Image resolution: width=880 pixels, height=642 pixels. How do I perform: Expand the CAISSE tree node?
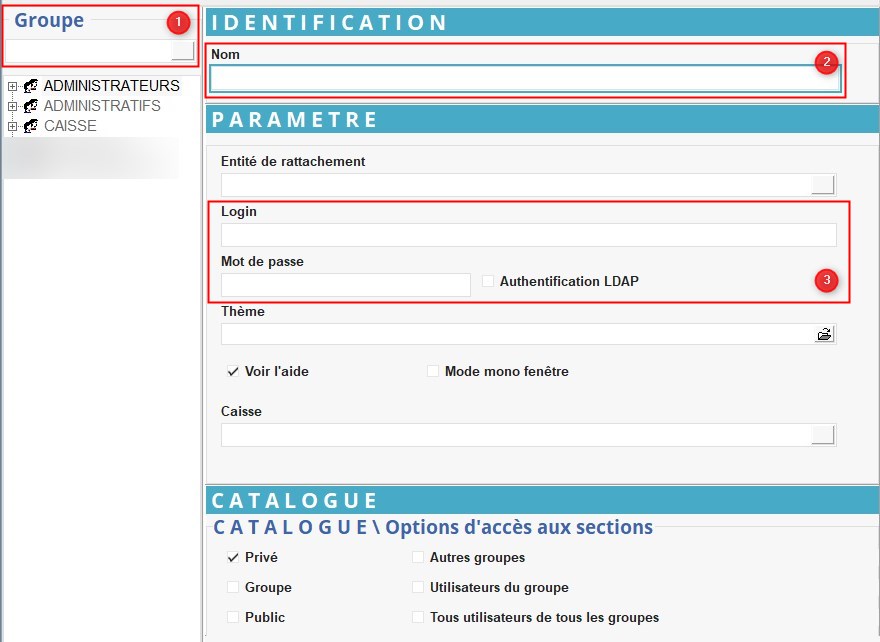pos(12,126)
